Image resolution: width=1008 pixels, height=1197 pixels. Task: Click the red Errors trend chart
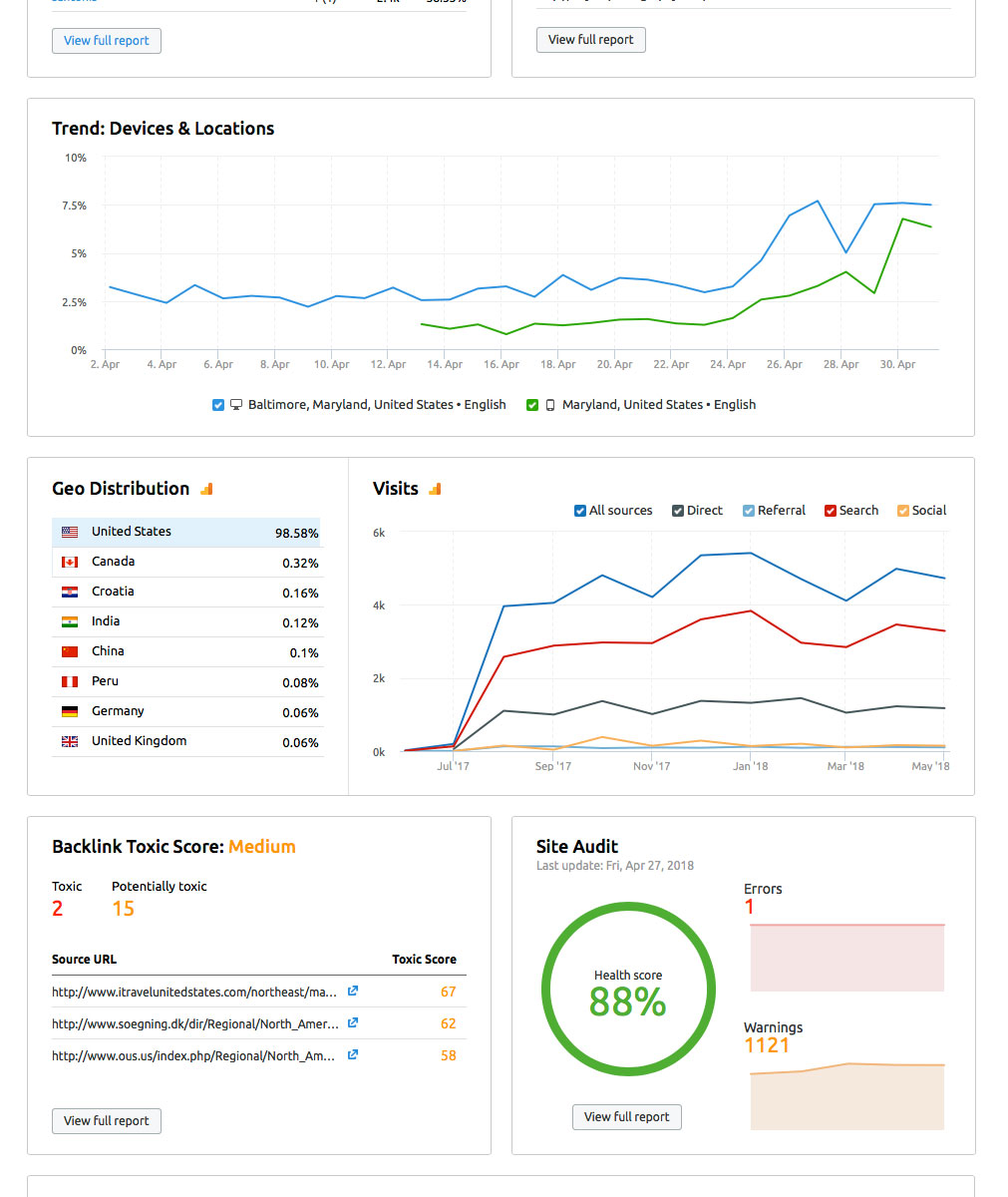click(846, 957)
